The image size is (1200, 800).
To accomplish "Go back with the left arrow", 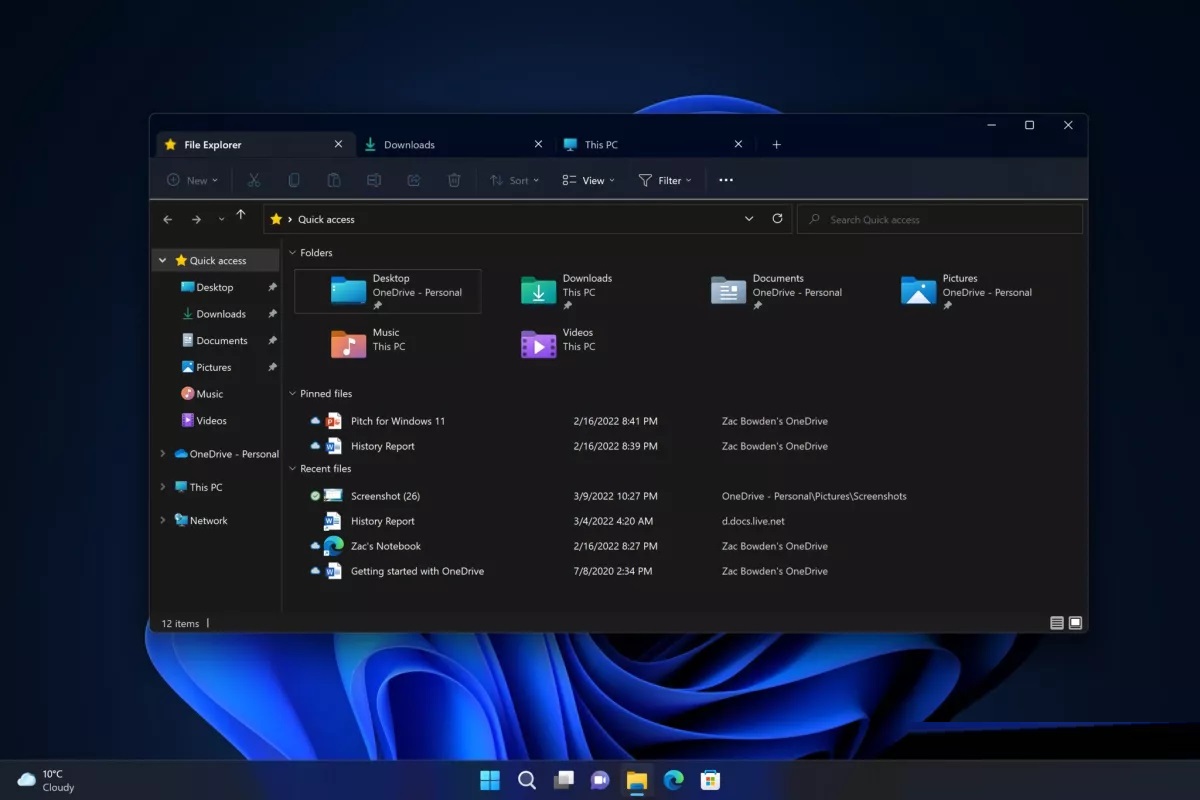I will pyautogui.click(x=168, y=219).
